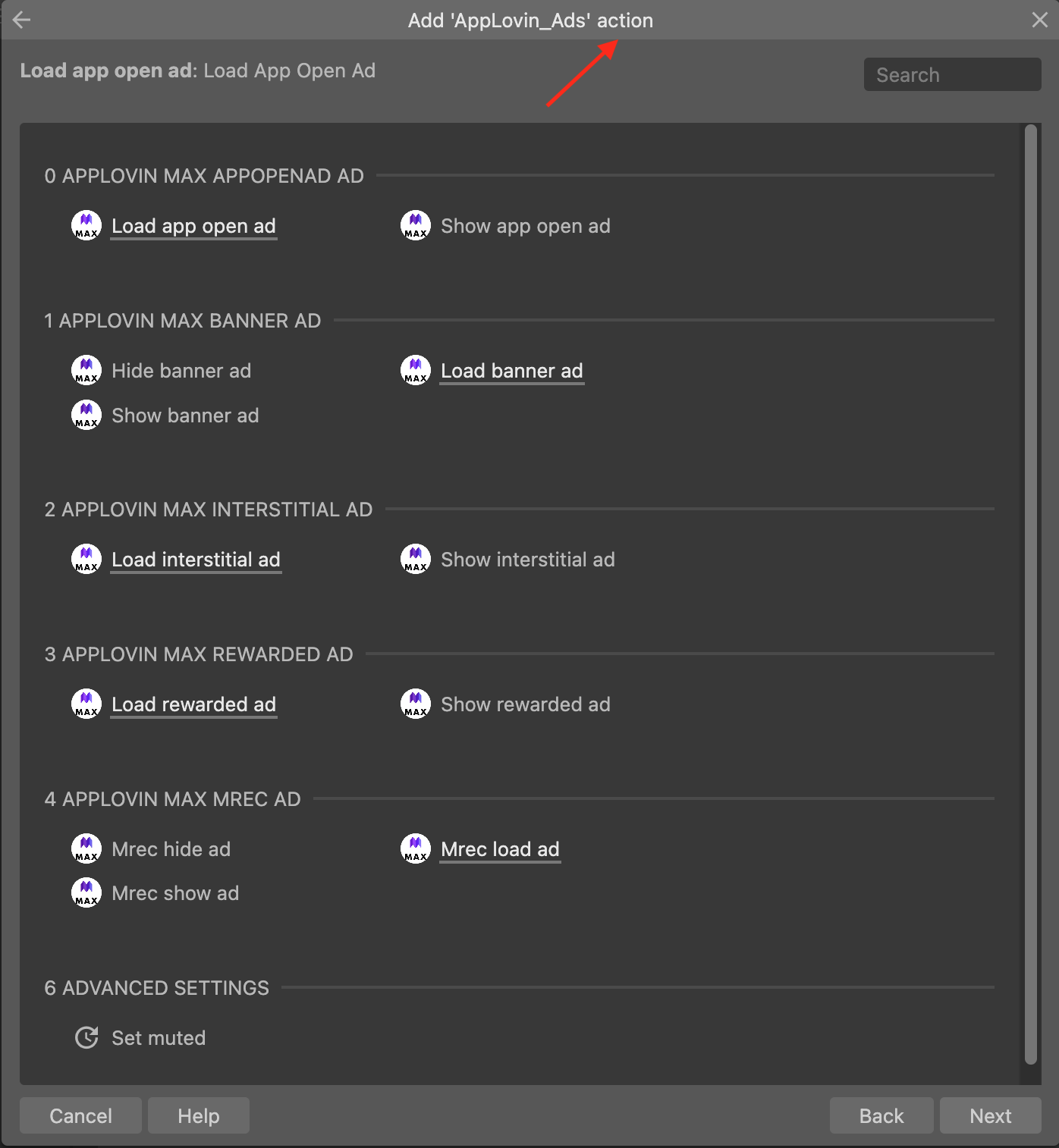Viewport: 1059px width, 1148px height.
Task: Click the MAX icon beside Show app open ad
Action: point(416,225)
